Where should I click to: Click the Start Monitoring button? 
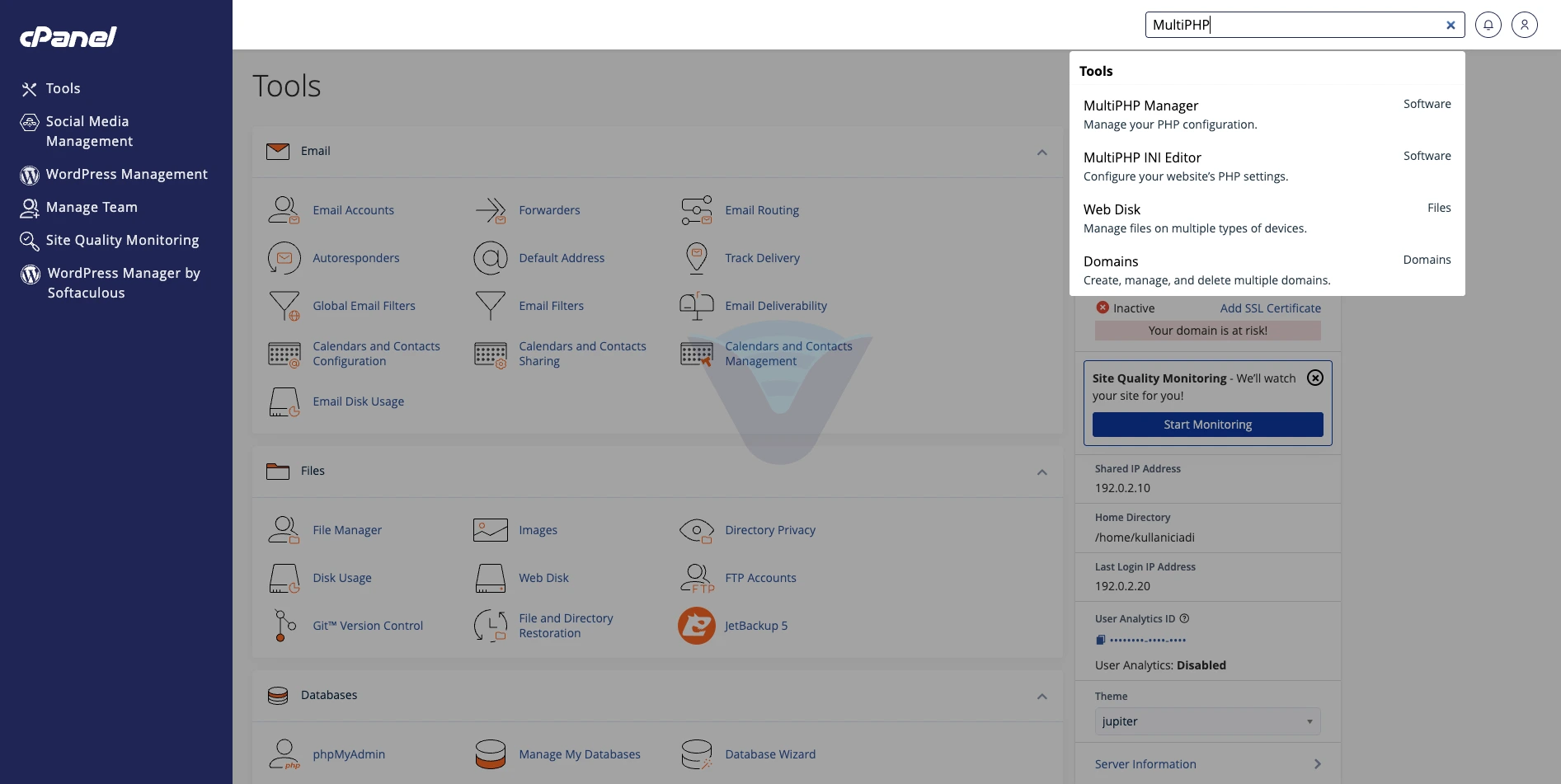pos(1207,425)
